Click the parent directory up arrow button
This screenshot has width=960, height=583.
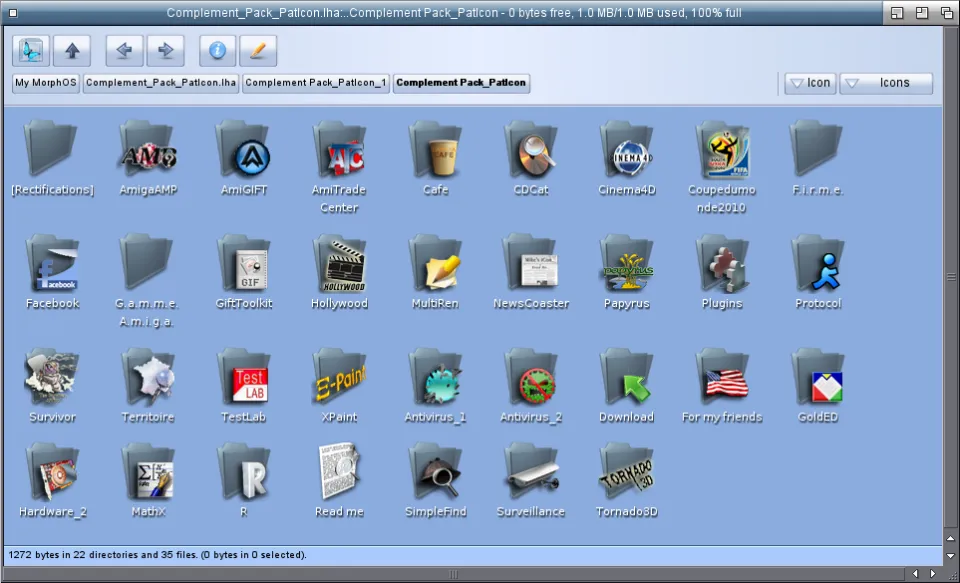(x=72, y=50)
